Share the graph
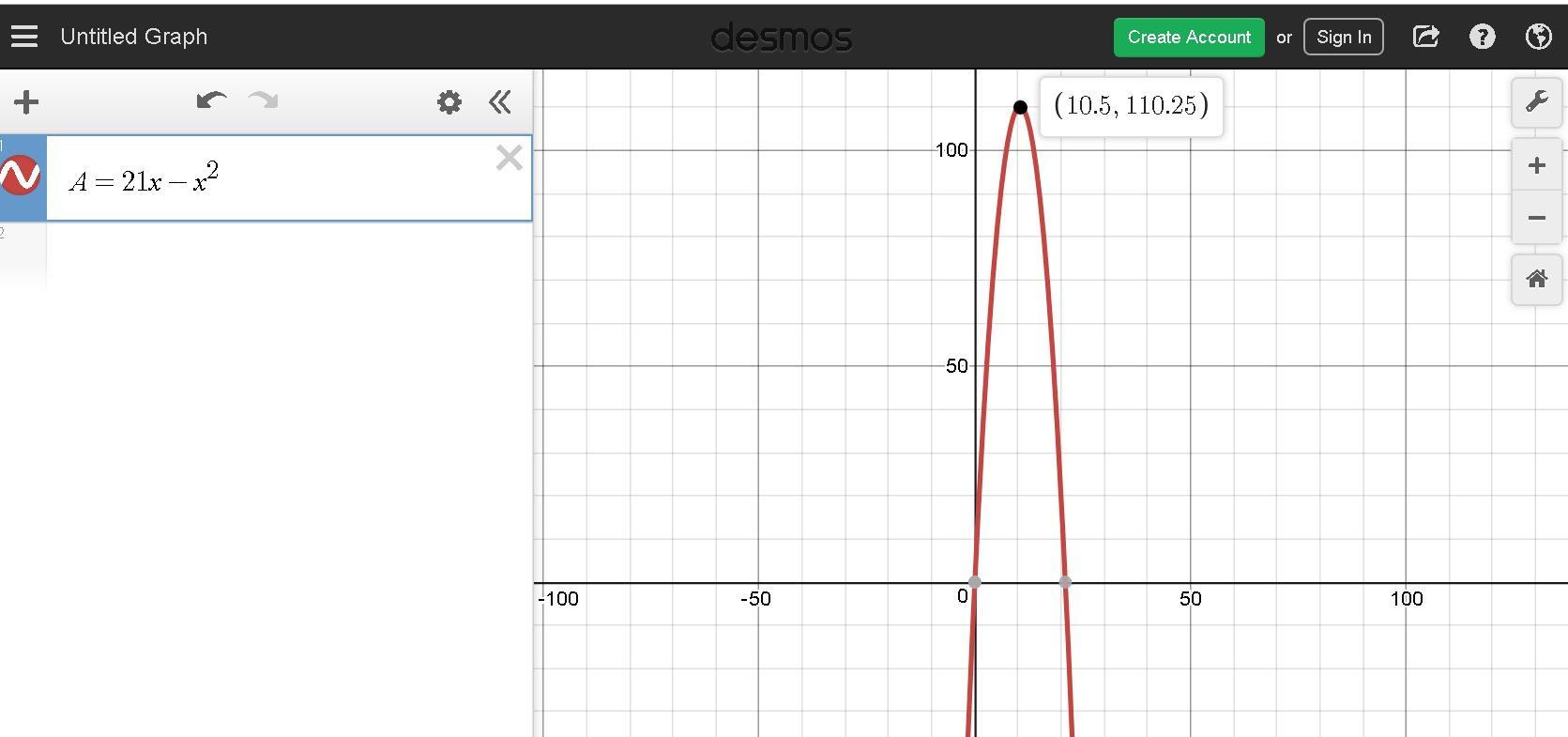The height and width of the screenshot is (737, 1568). coord(1425,37)
